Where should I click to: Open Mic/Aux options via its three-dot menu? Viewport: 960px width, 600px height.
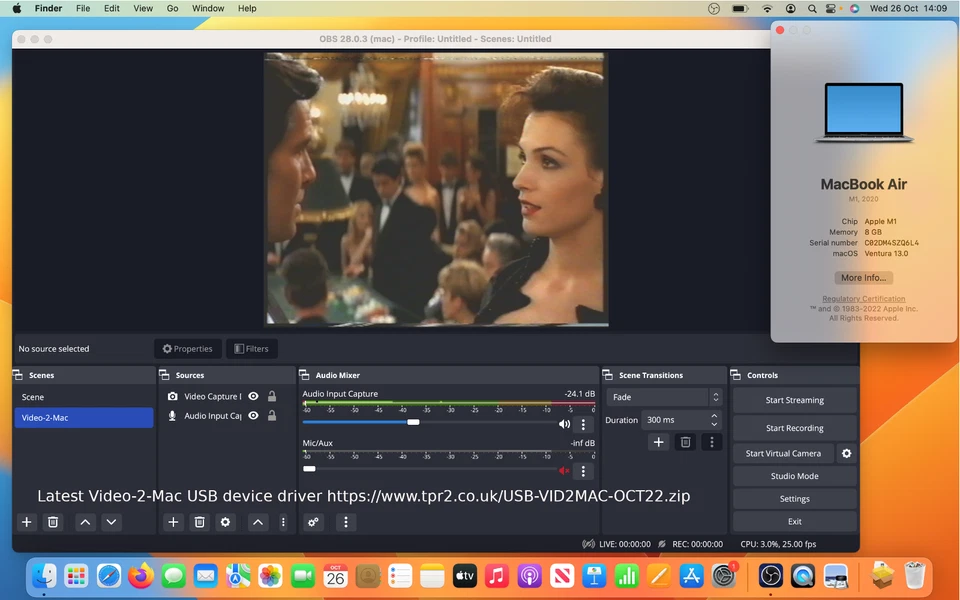[x=583, y=470]
